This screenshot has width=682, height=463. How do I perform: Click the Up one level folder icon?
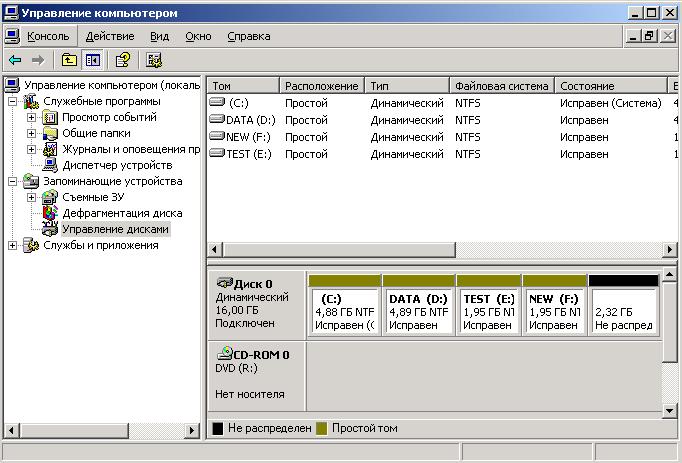coord(69,60)
